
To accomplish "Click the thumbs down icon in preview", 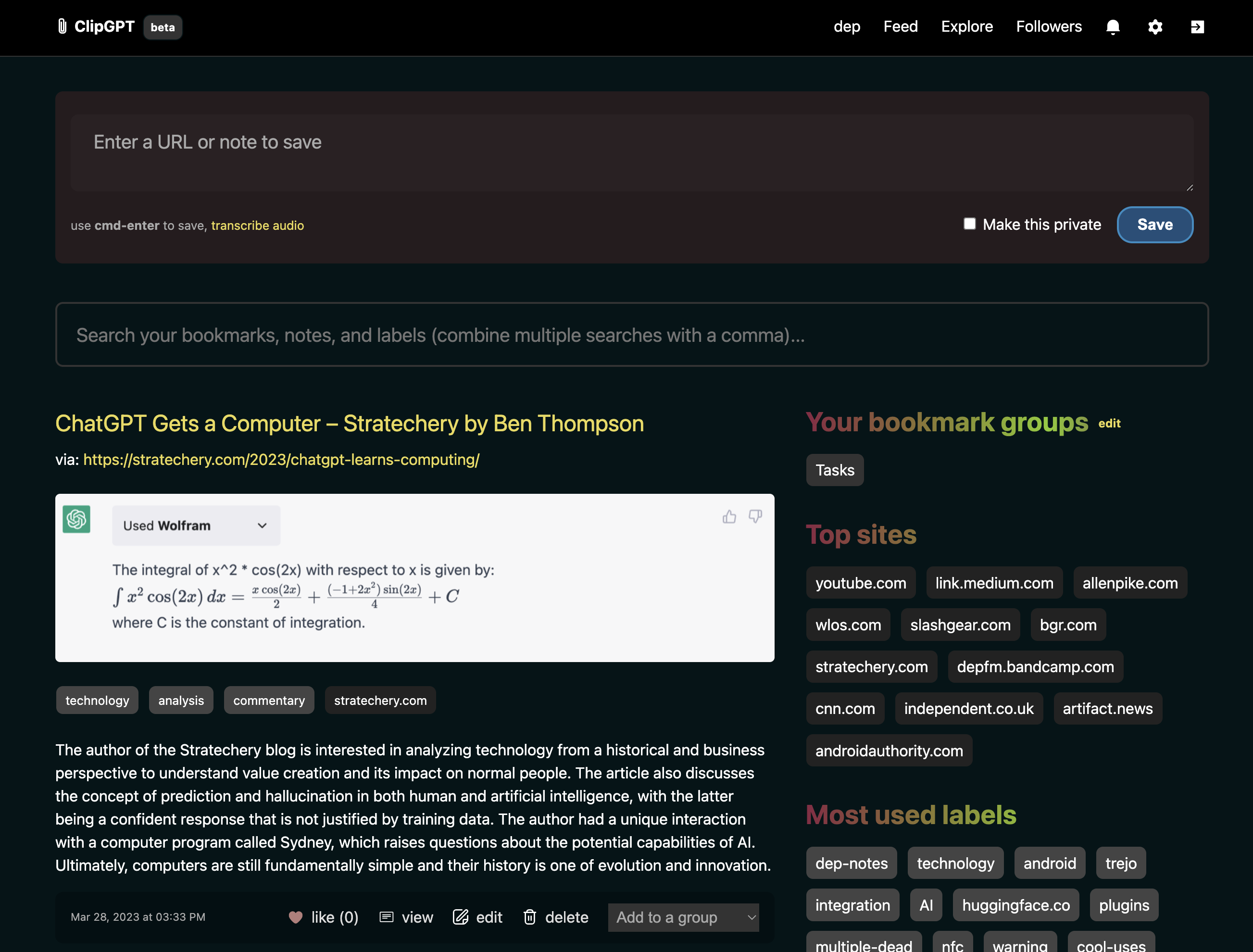I will tap(755, 516).
